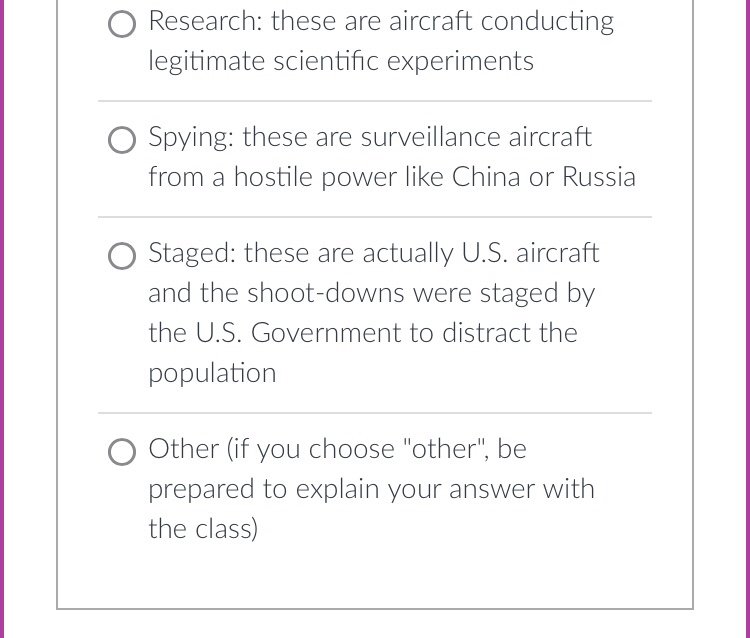750x638 pixels.
Task: Click the empty area below 'the class)' text
Action: (375, 575)
